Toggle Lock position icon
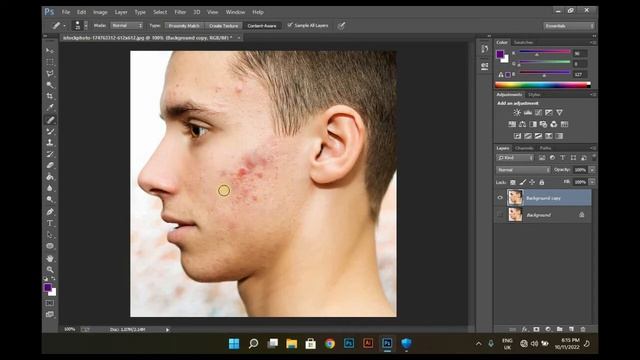 [x=532, y=182]
